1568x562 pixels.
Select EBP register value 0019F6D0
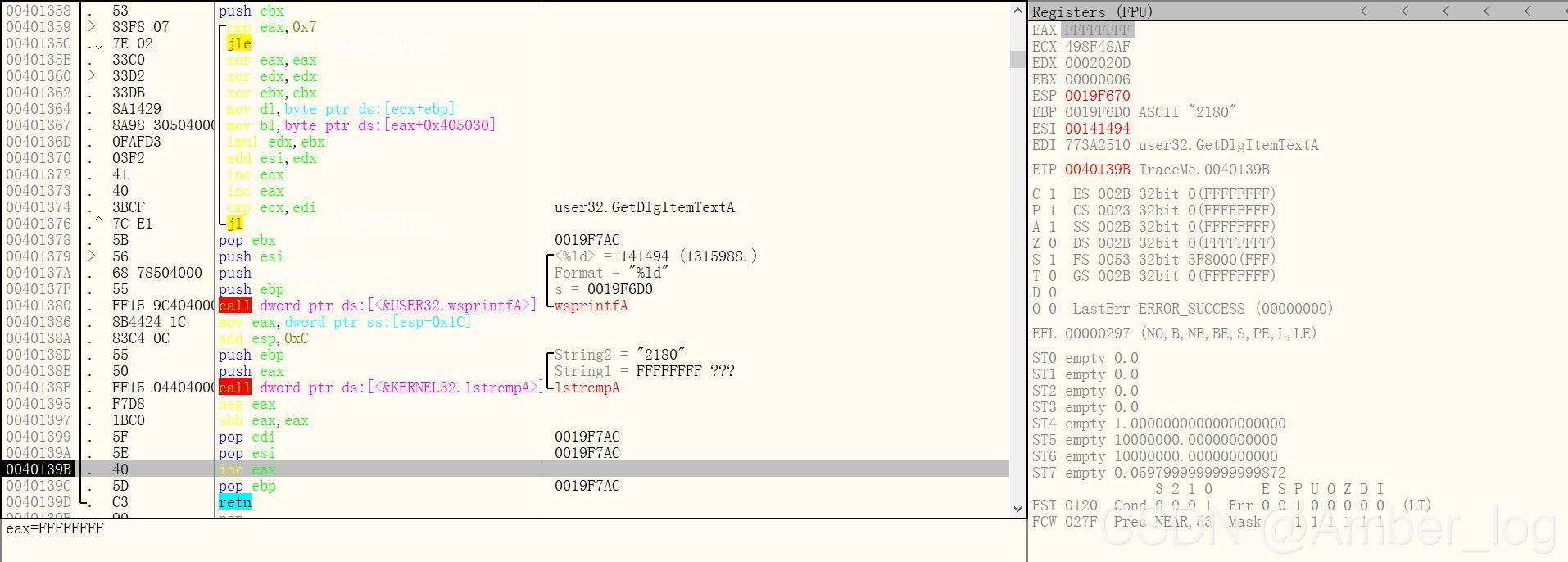(1098, 112)
